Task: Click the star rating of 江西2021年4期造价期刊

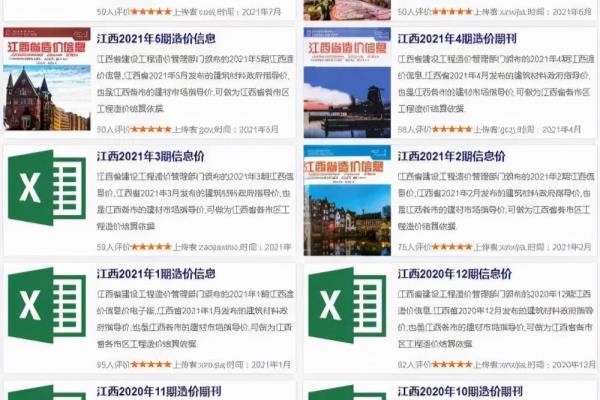Action: [452, 129]
